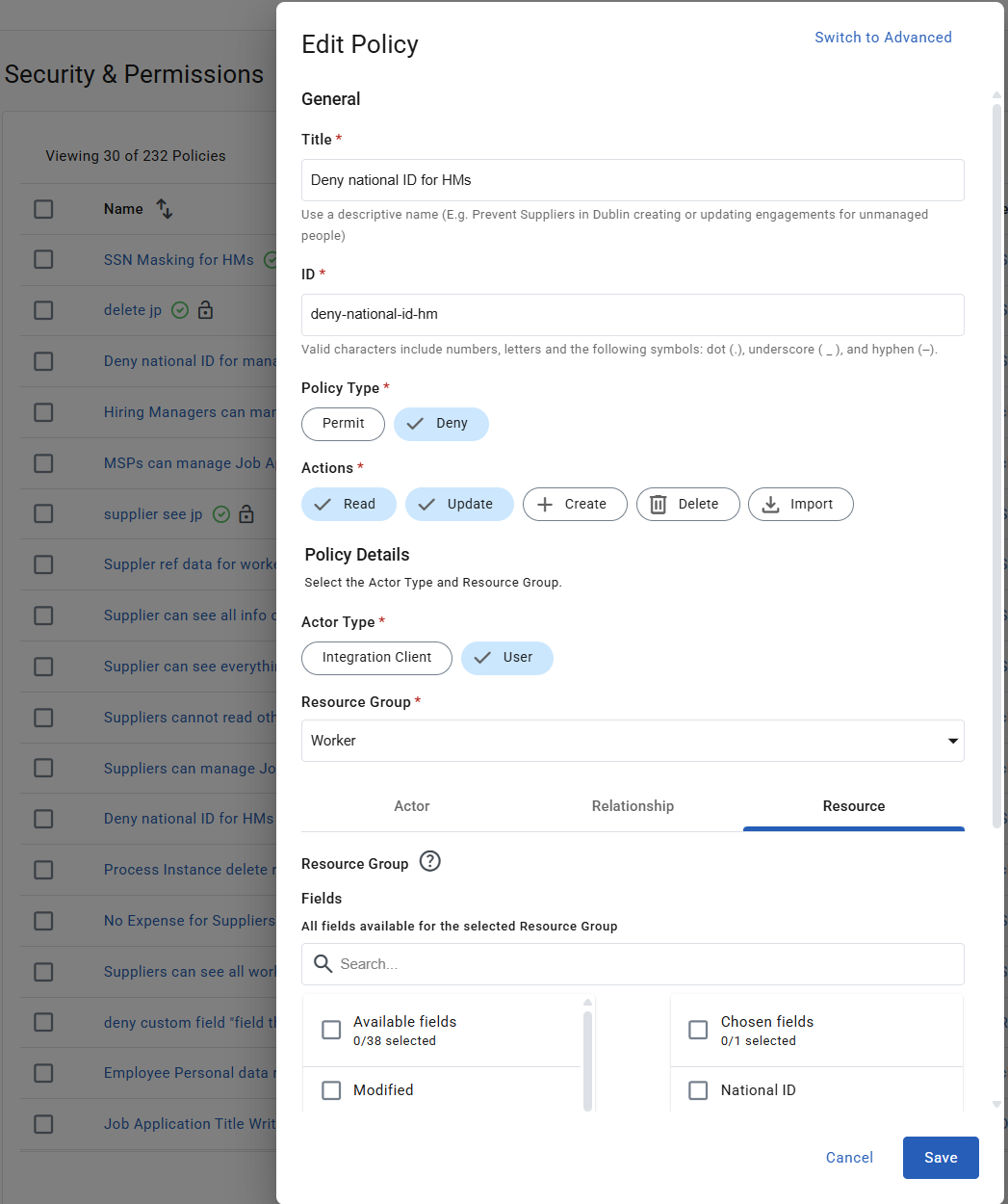Click Switch to Advanced link

pyautogui.click(x=883, y=38)
